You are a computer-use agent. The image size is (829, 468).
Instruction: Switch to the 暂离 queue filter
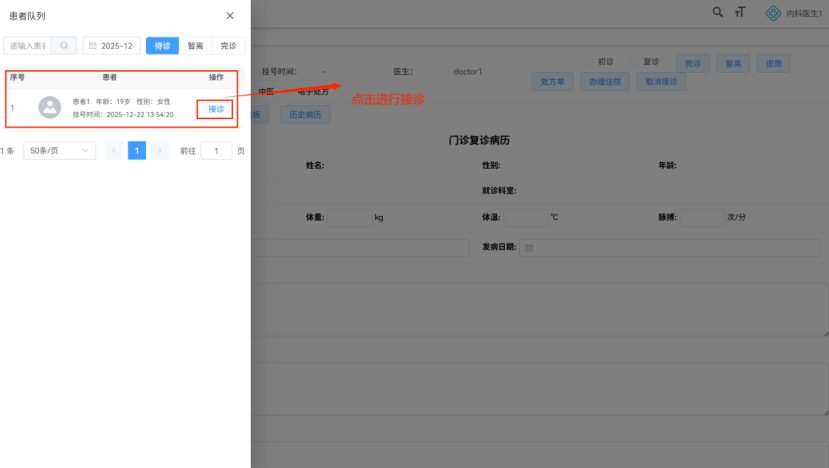tap(195, 46)
